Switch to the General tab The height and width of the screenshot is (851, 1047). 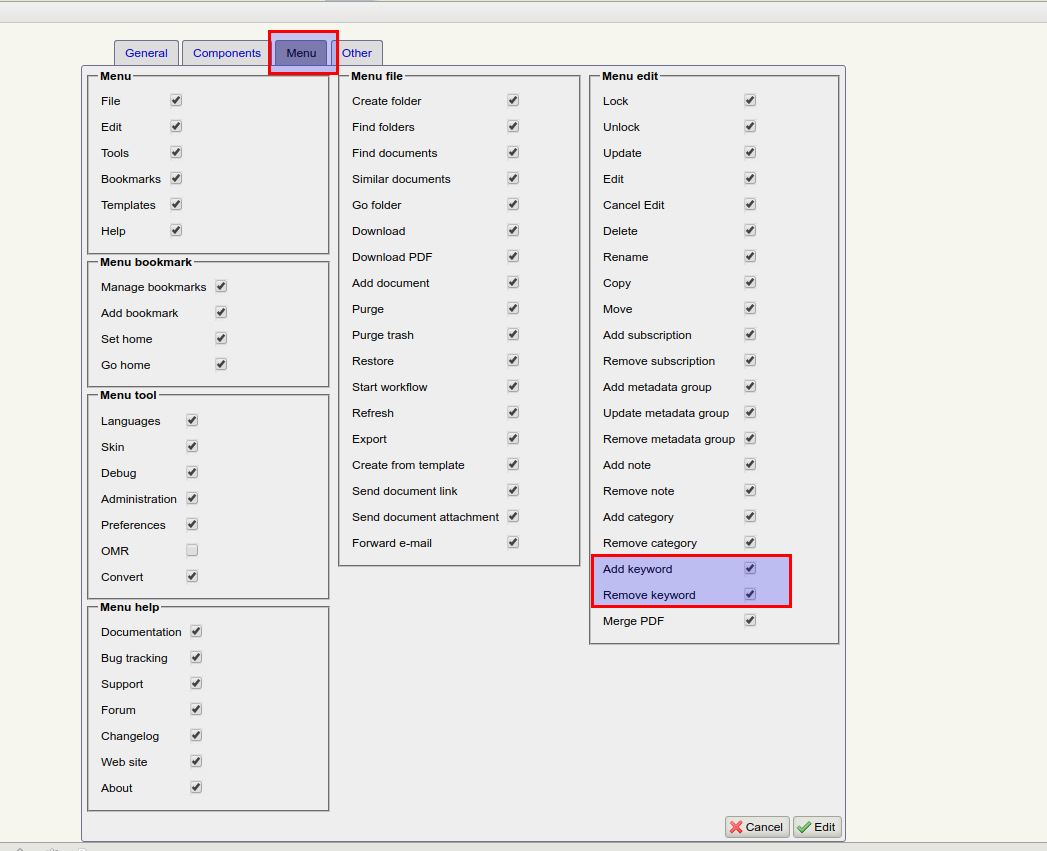(x=146, y=53)
